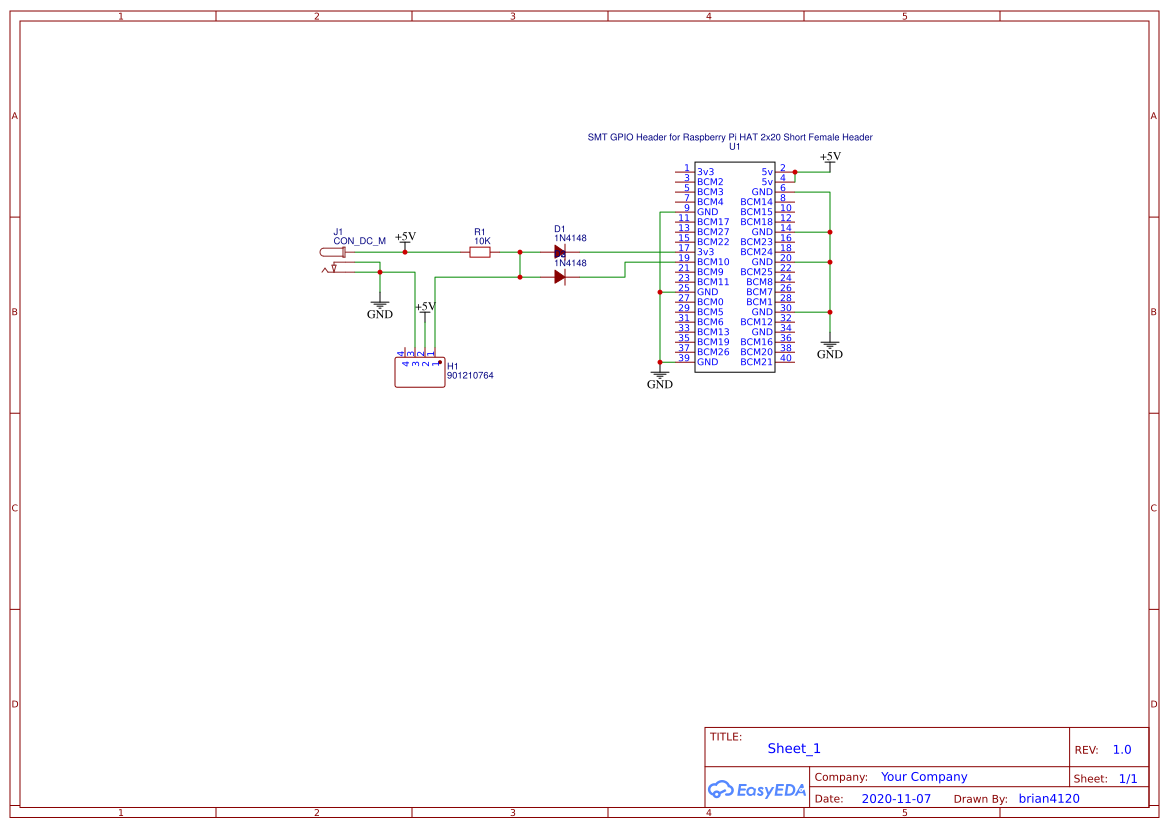The width and height of the screenshot is (1169, 828).
Task: Click the D1 1N4148 diode symbol
Action: 558,252
